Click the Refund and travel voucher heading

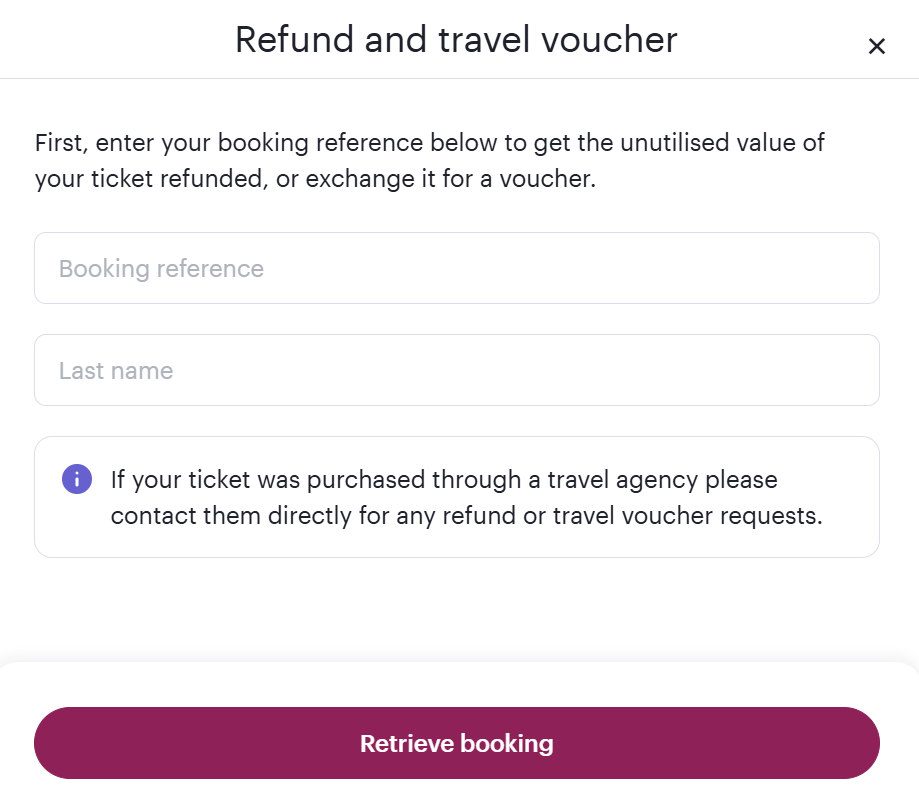click(456, 40)
